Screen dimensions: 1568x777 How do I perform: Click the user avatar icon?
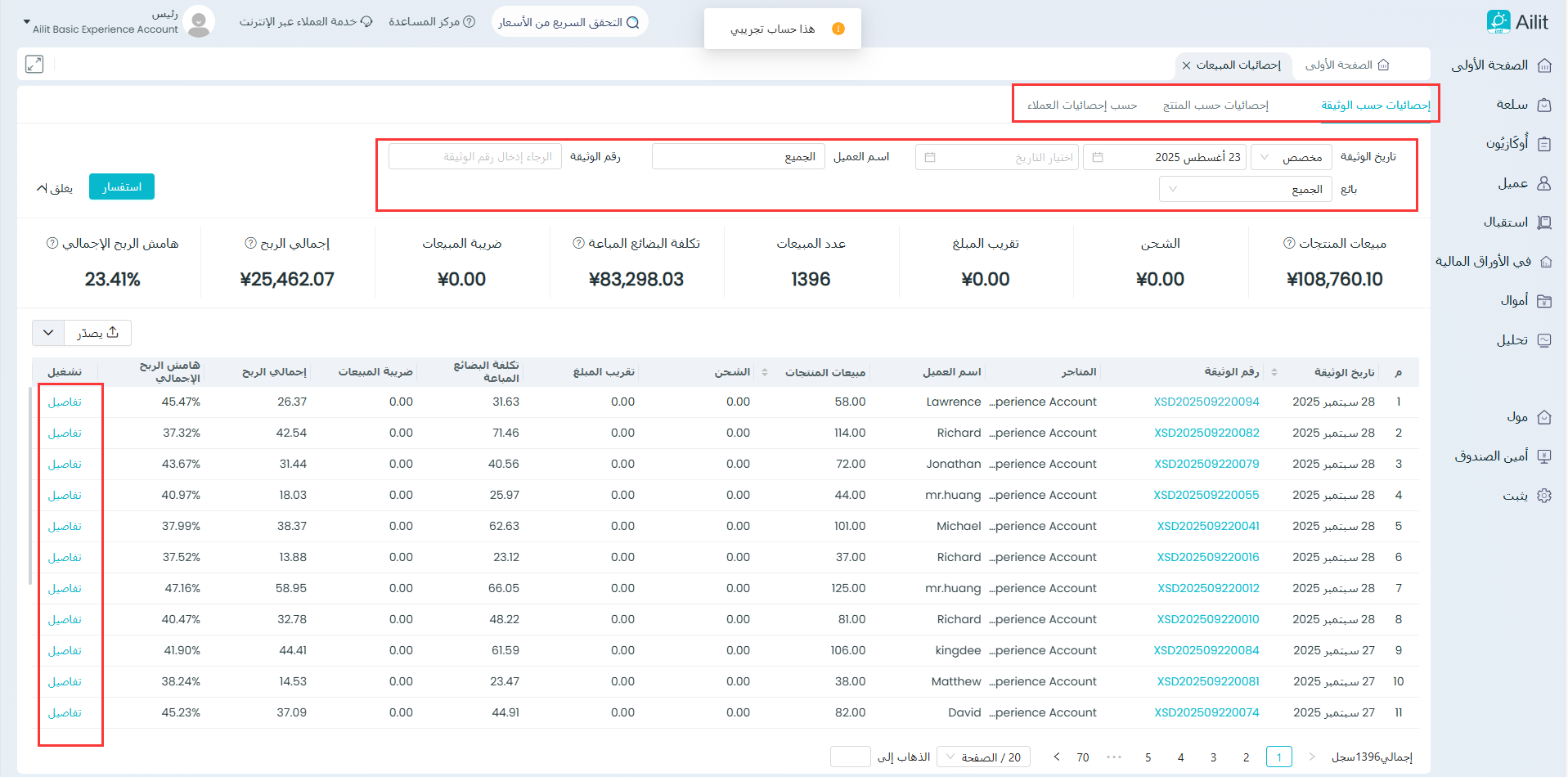coord(199,22)
